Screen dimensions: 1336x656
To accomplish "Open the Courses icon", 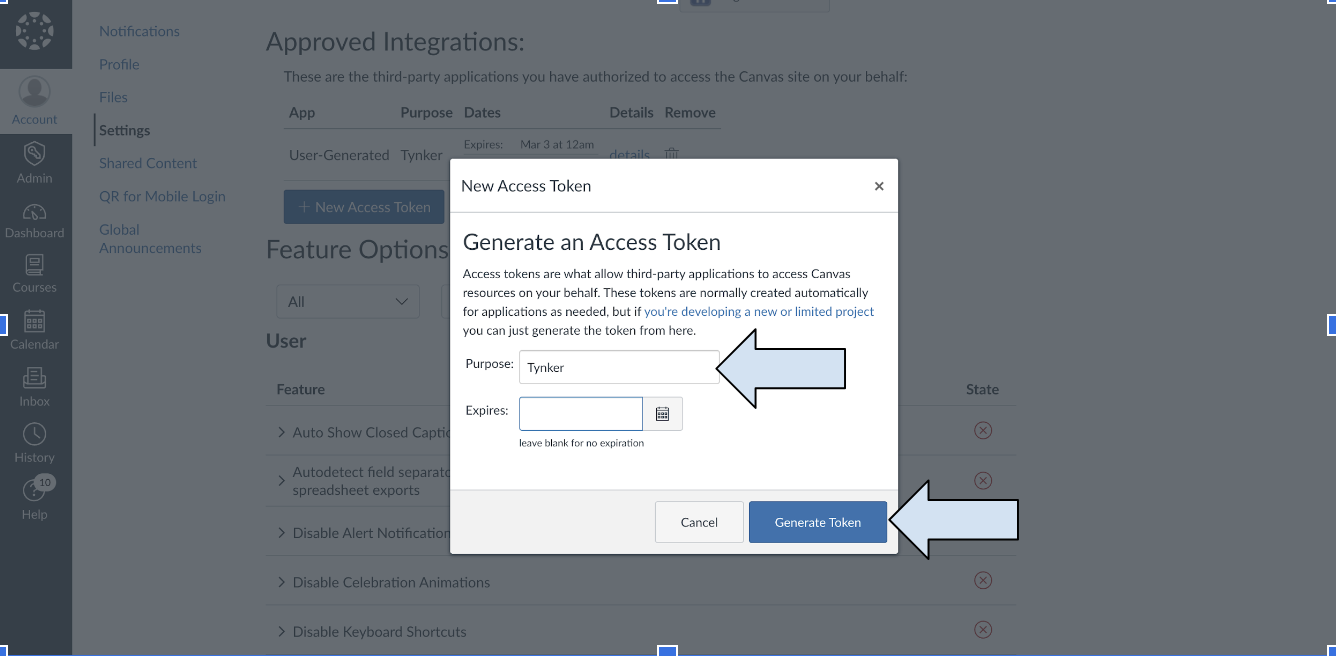I will pos(35,274).
